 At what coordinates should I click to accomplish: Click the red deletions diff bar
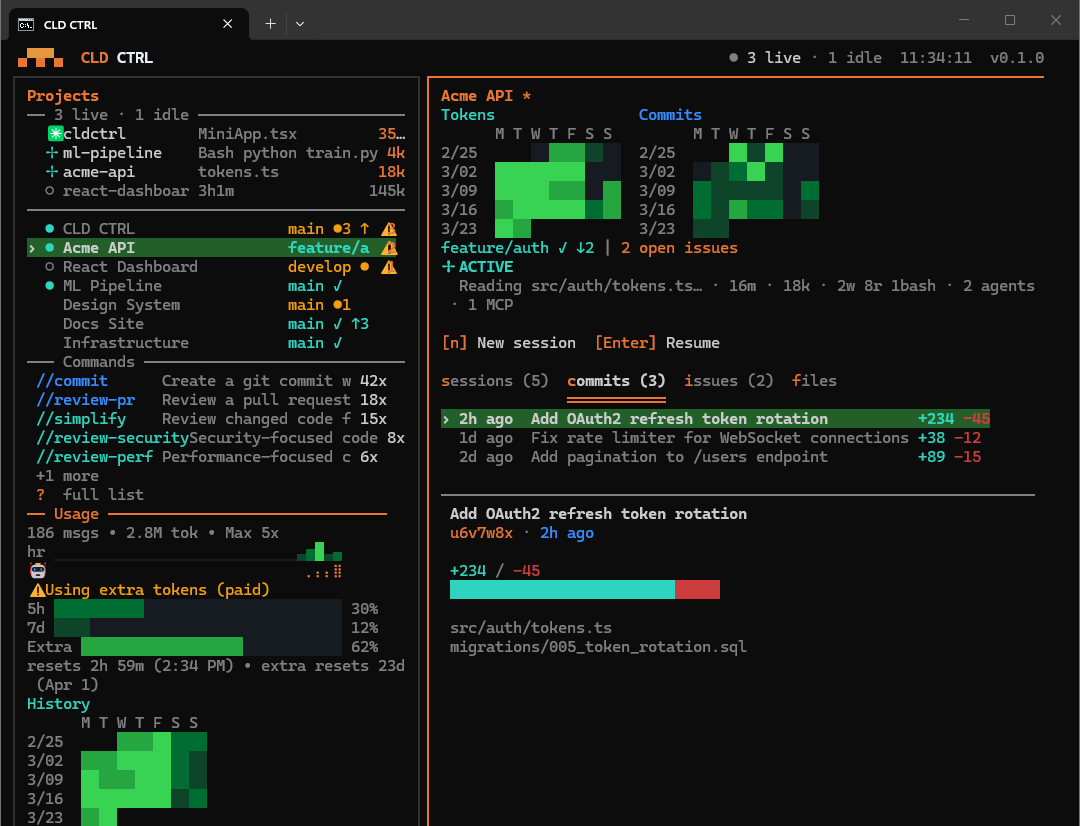(x=697, y=590)
